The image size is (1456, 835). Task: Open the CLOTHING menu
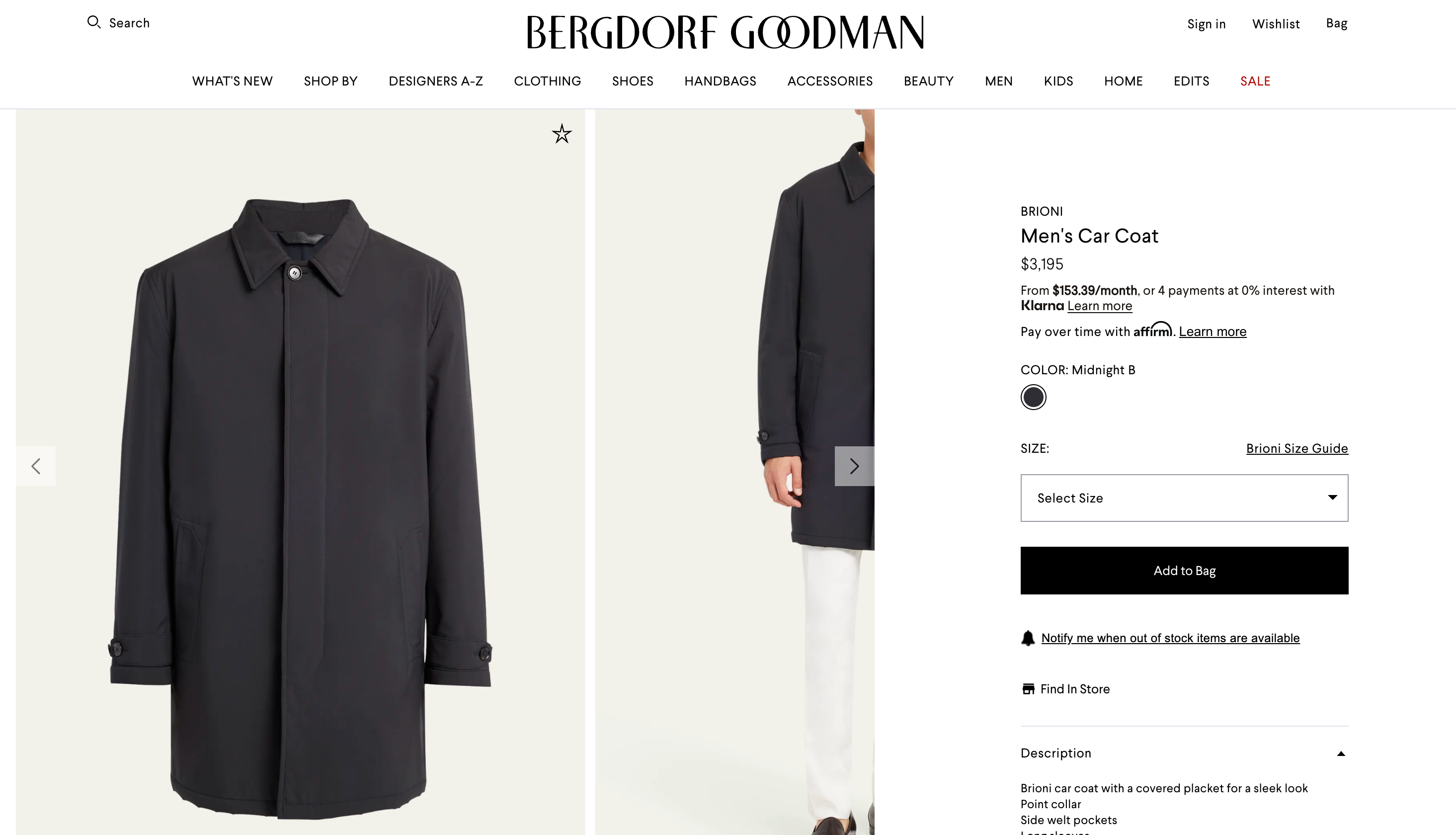548,81
